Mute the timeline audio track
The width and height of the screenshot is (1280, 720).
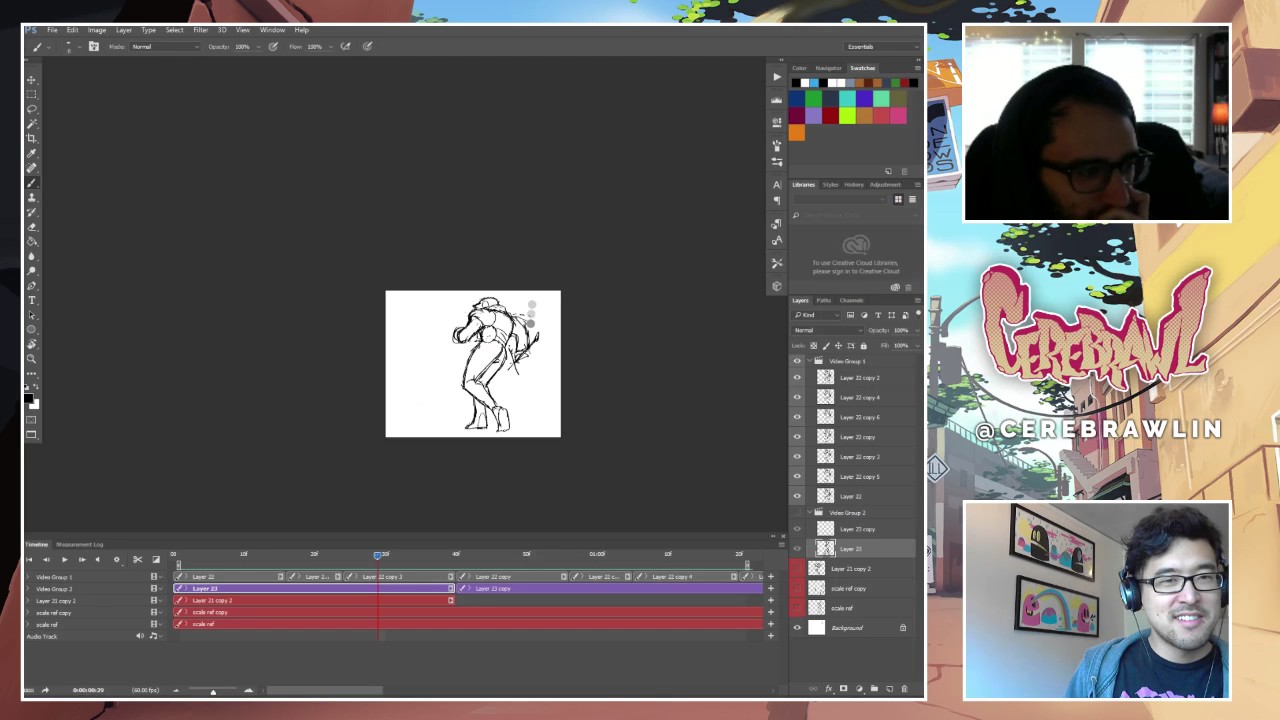140,636
